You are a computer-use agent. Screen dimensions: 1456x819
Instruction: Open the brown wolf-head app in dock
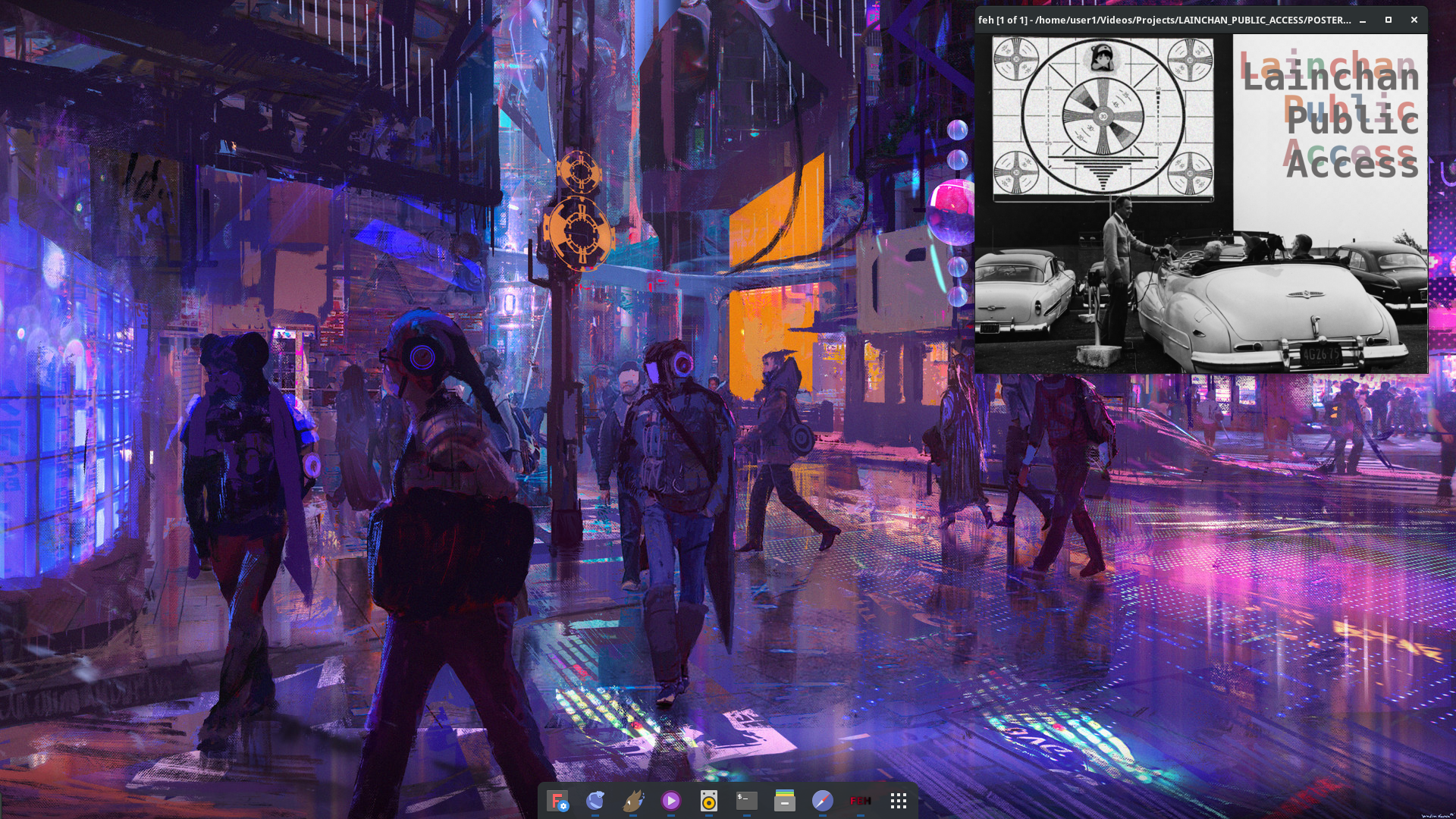pyautogui.click(x=633, y=801)
